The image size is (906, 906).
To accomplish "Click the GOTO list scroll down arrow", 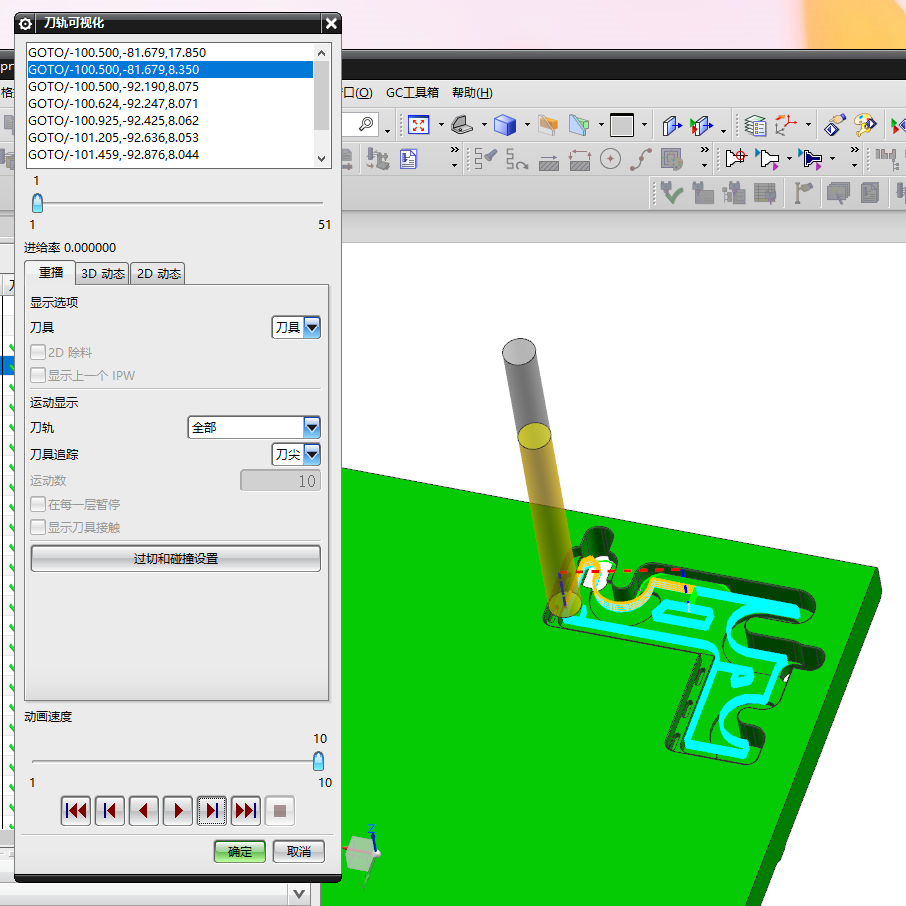I will click(x=322, y=158).
